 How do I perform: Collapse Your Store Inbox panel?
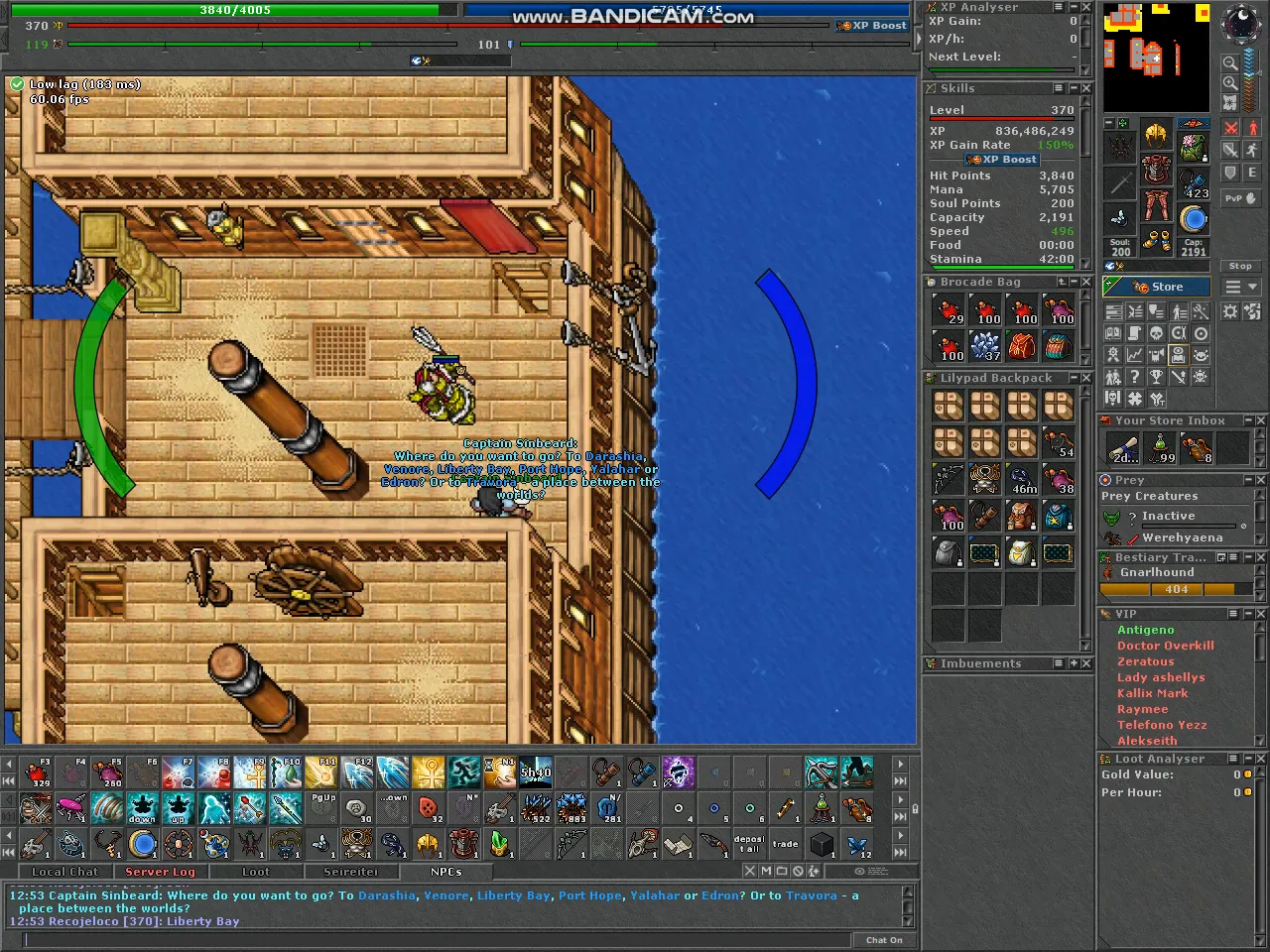(1248, 420)
